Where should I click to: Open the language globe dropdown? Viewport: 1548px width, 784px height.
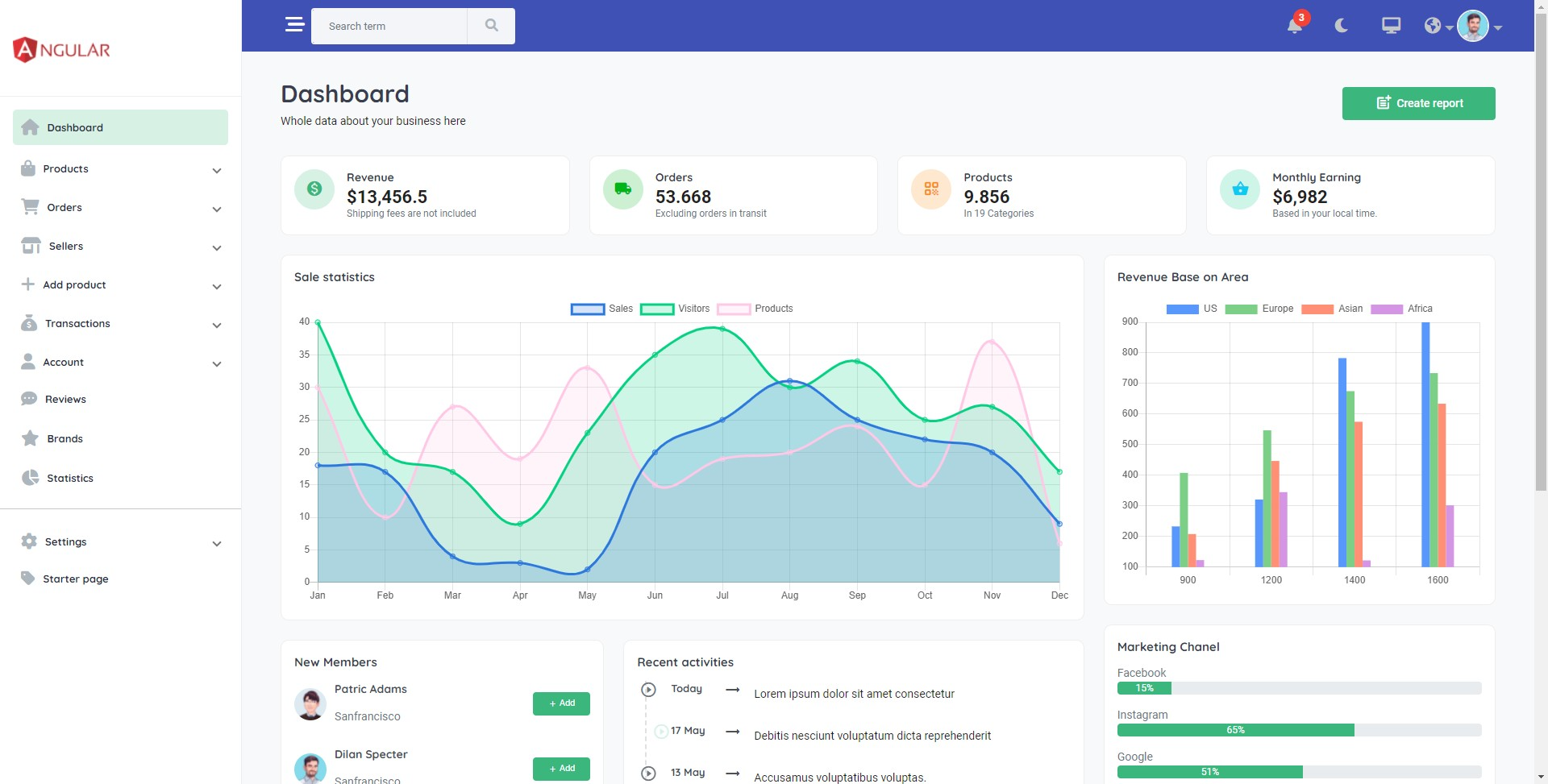click(1434, 25)
